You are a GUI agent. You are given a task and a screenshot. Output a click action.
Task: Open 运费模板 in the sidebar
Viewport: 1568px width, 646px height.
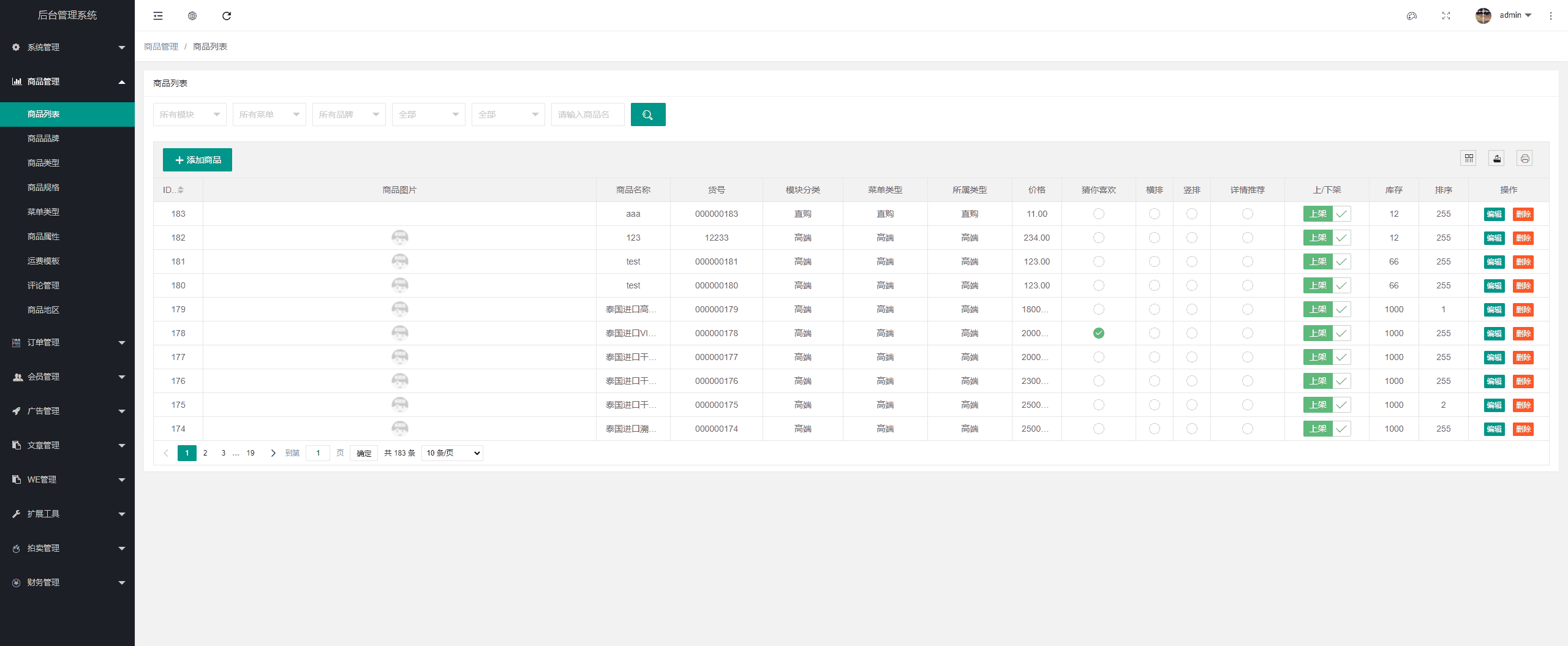43,261
